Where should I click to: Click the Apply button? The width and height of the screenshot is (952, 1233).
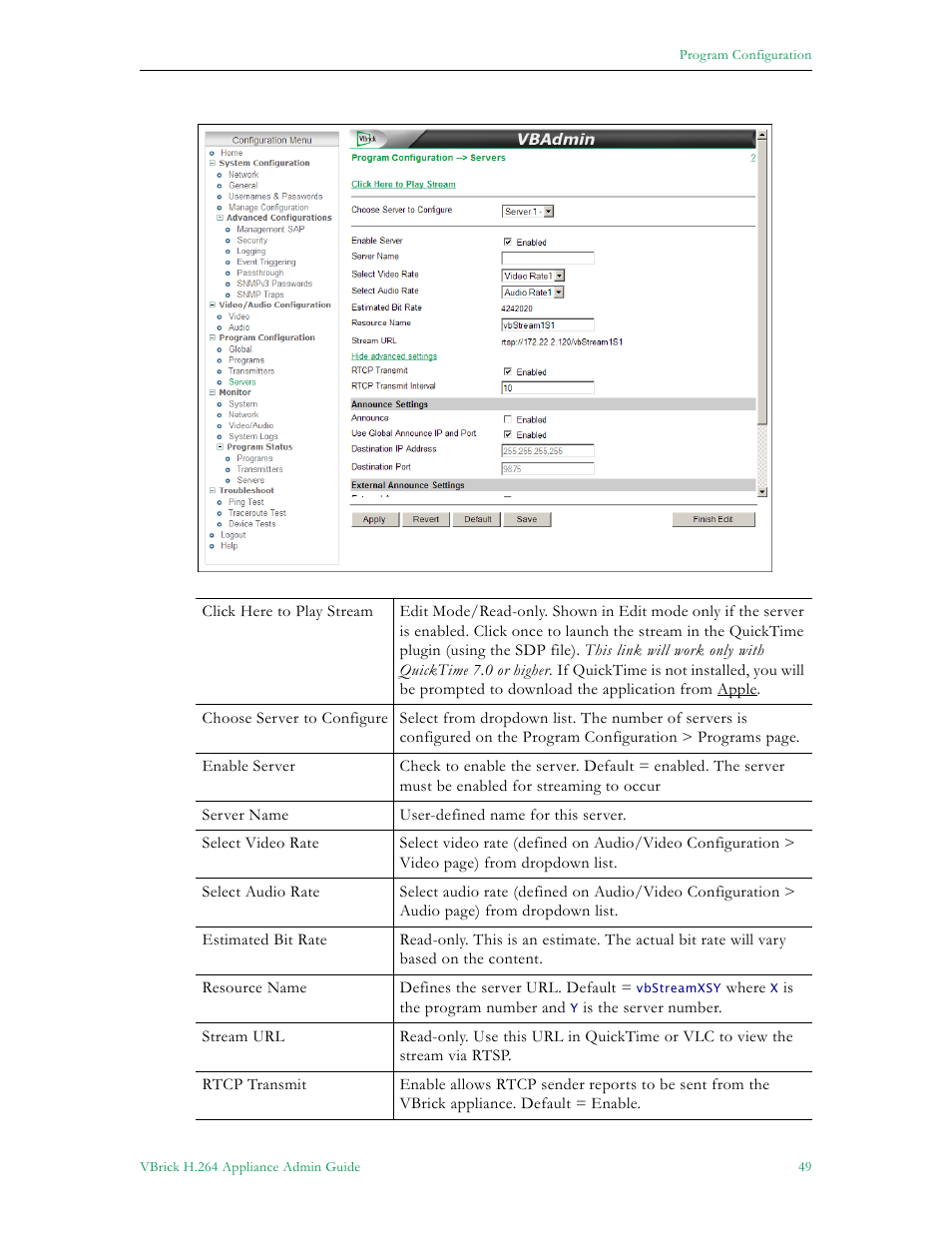(x=374, y=519)
